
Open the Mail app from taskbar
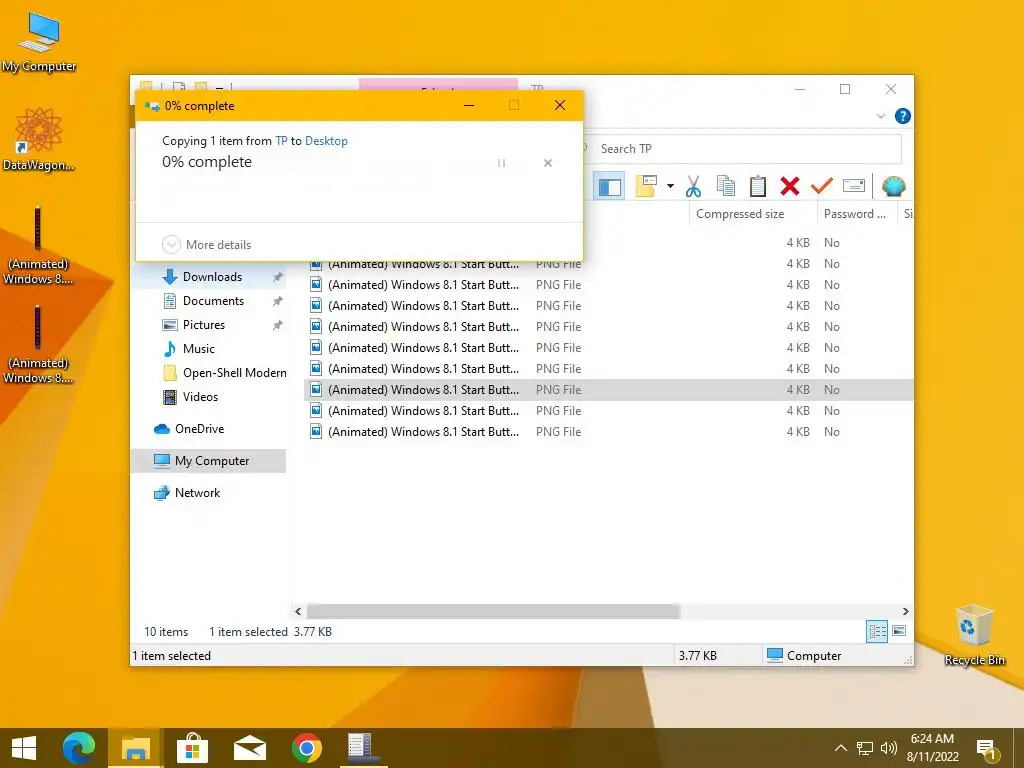tap(249, 748)
